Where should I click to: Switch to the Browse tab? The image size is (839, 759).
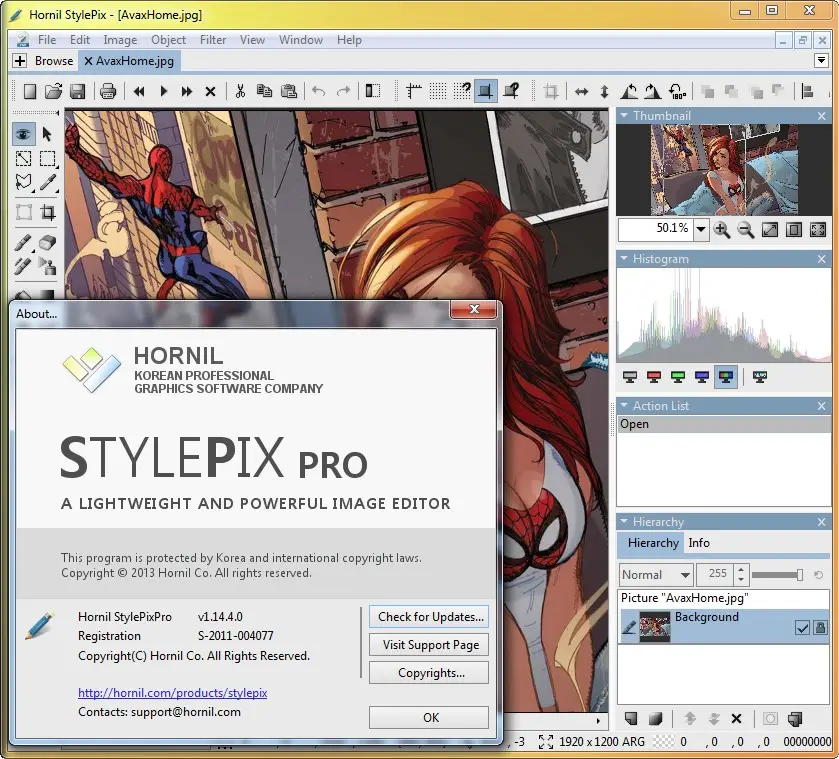click(x=54, y=61)
